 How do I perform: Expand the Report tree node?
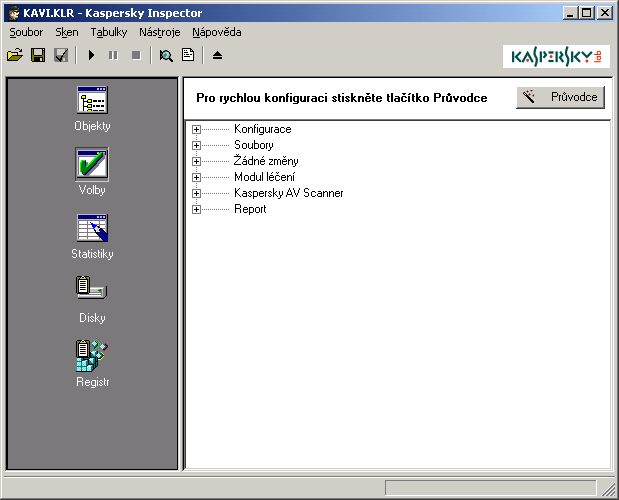196,209
